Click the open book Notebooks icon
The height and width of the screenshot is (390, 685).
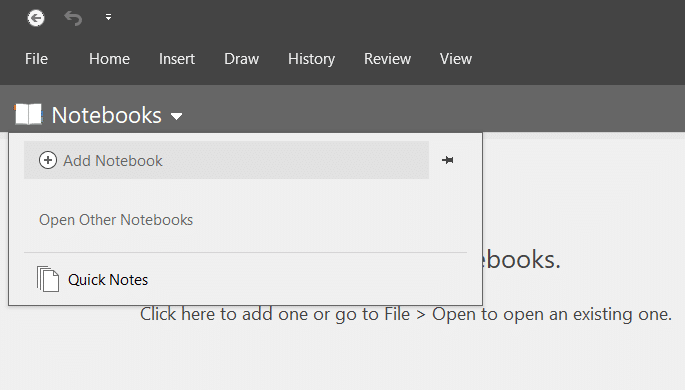coord(28,114)
